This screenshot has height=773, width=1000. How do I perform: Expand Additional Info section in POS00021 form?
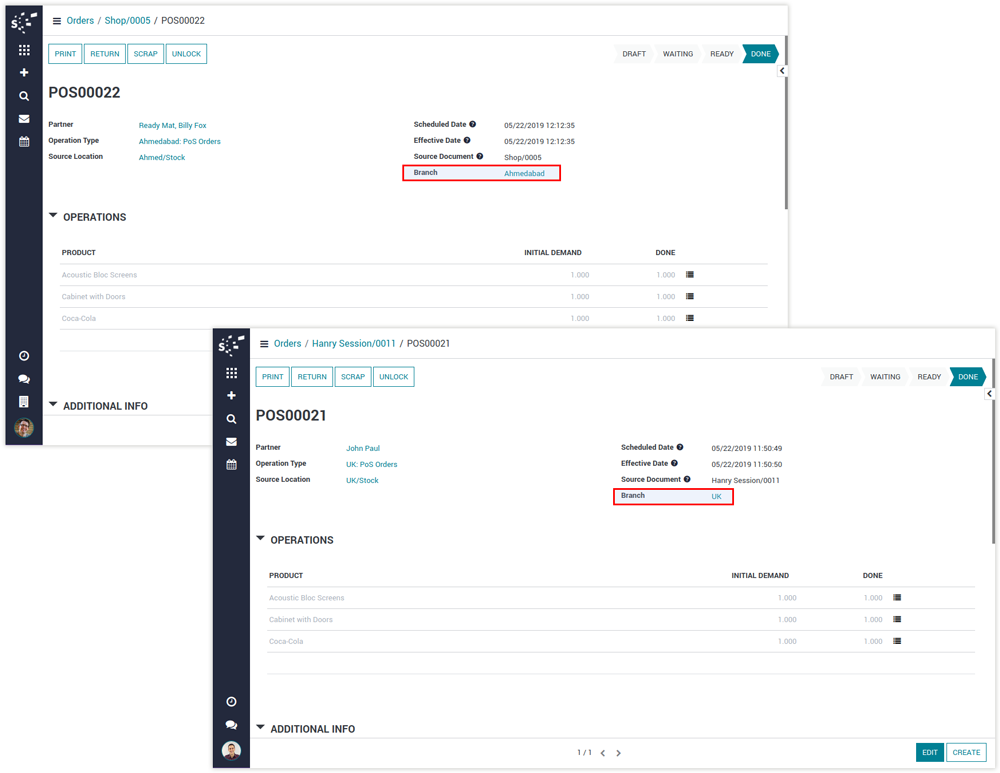click(261, 728)
